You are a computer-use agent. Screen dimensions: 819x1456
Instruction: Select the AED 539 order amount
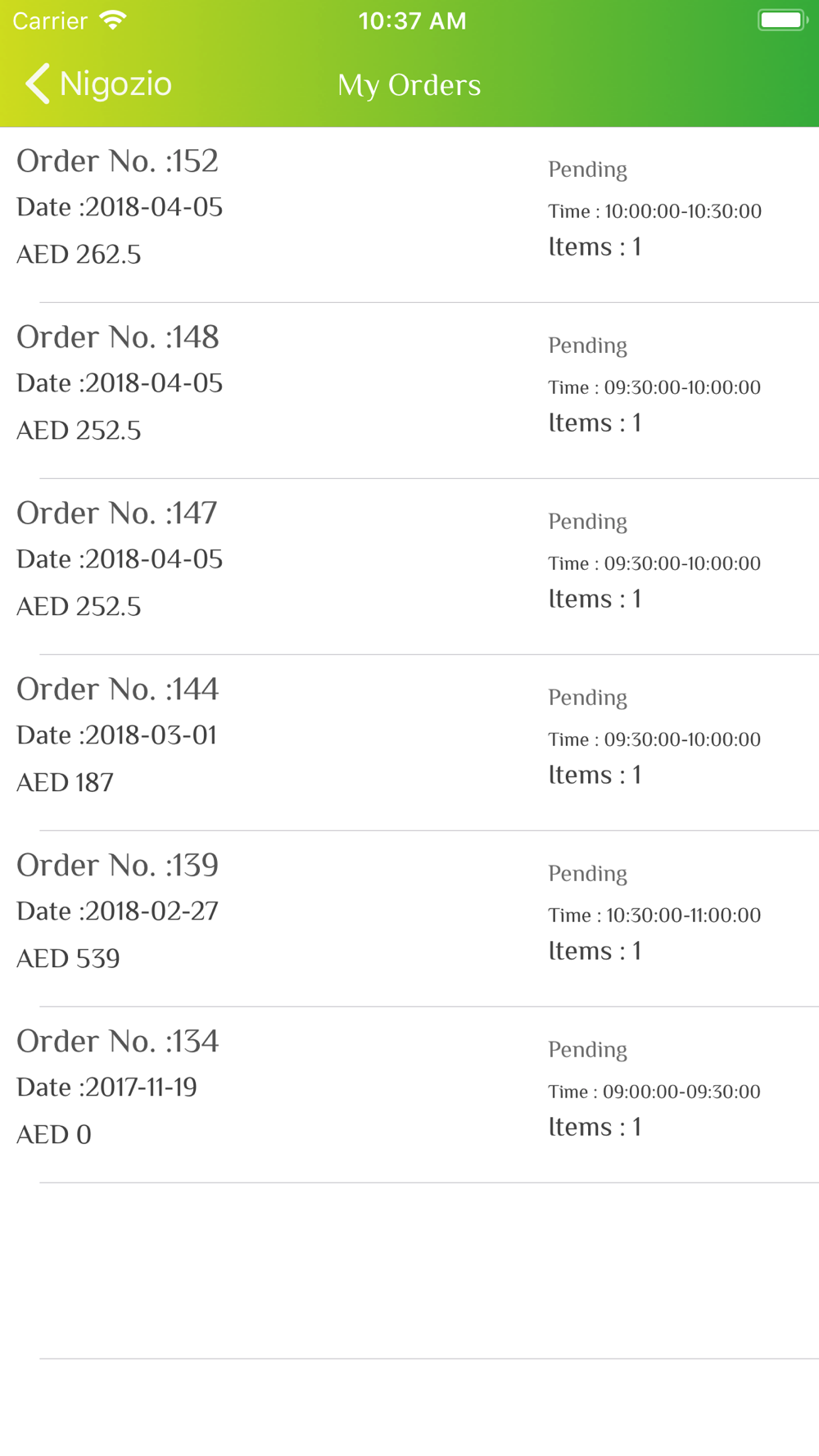click(68, 959)
